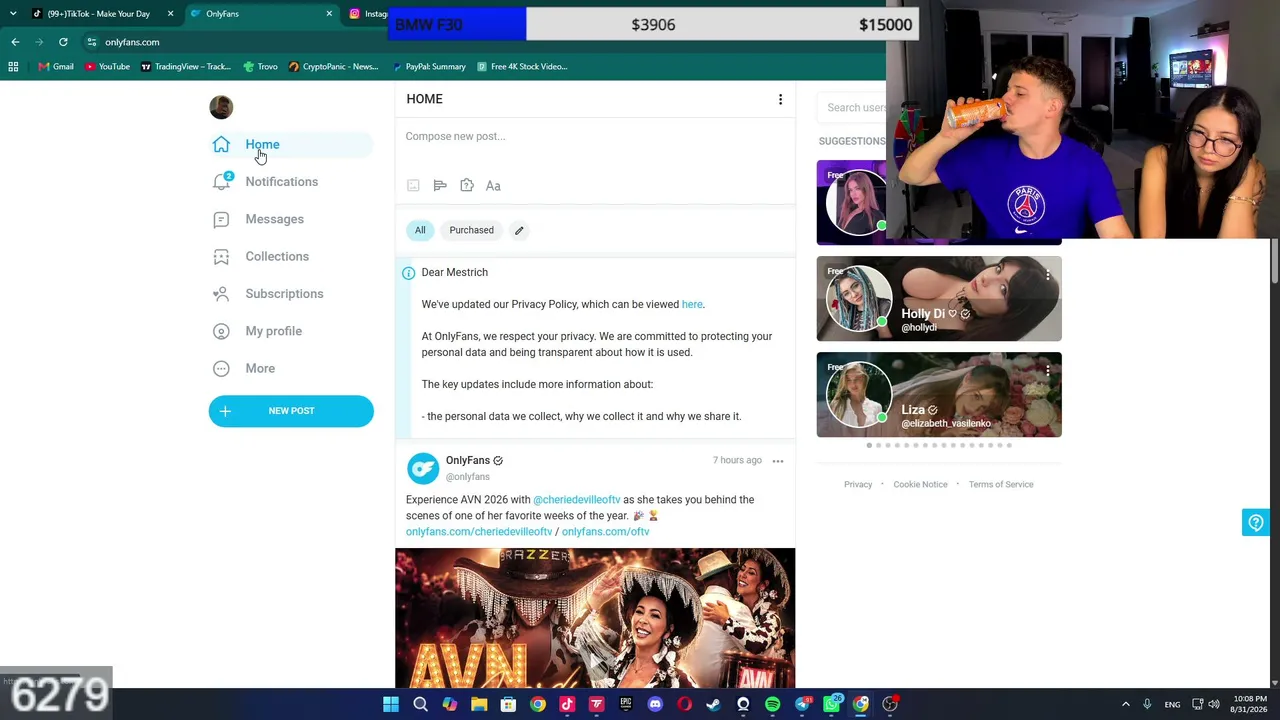The image size is (1280, 720).
Task: Open the AVN post image
Action: pyautogui.click(x=595, y=618)
